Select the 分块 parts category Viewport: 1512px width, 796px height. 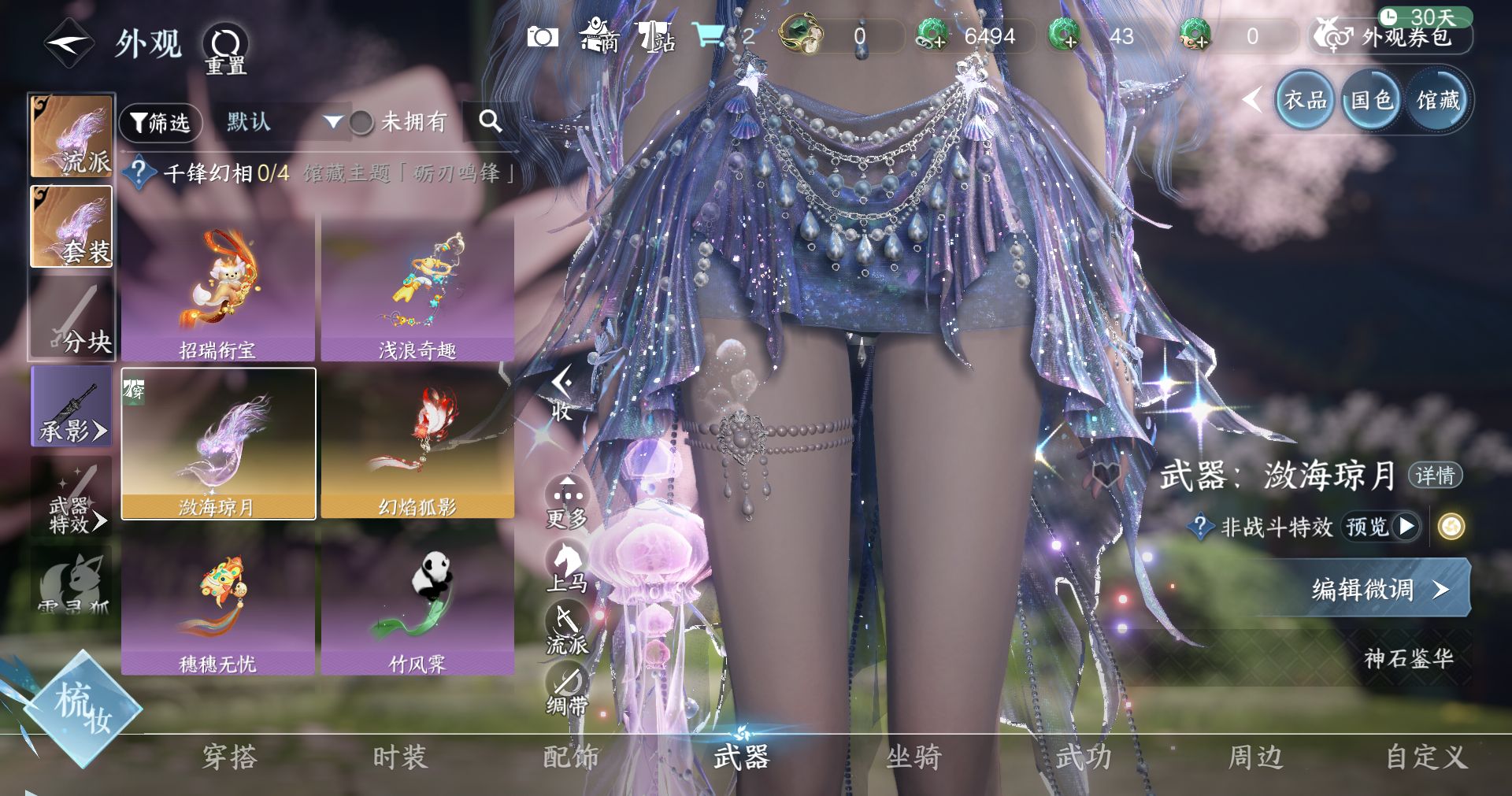point(72,317)
